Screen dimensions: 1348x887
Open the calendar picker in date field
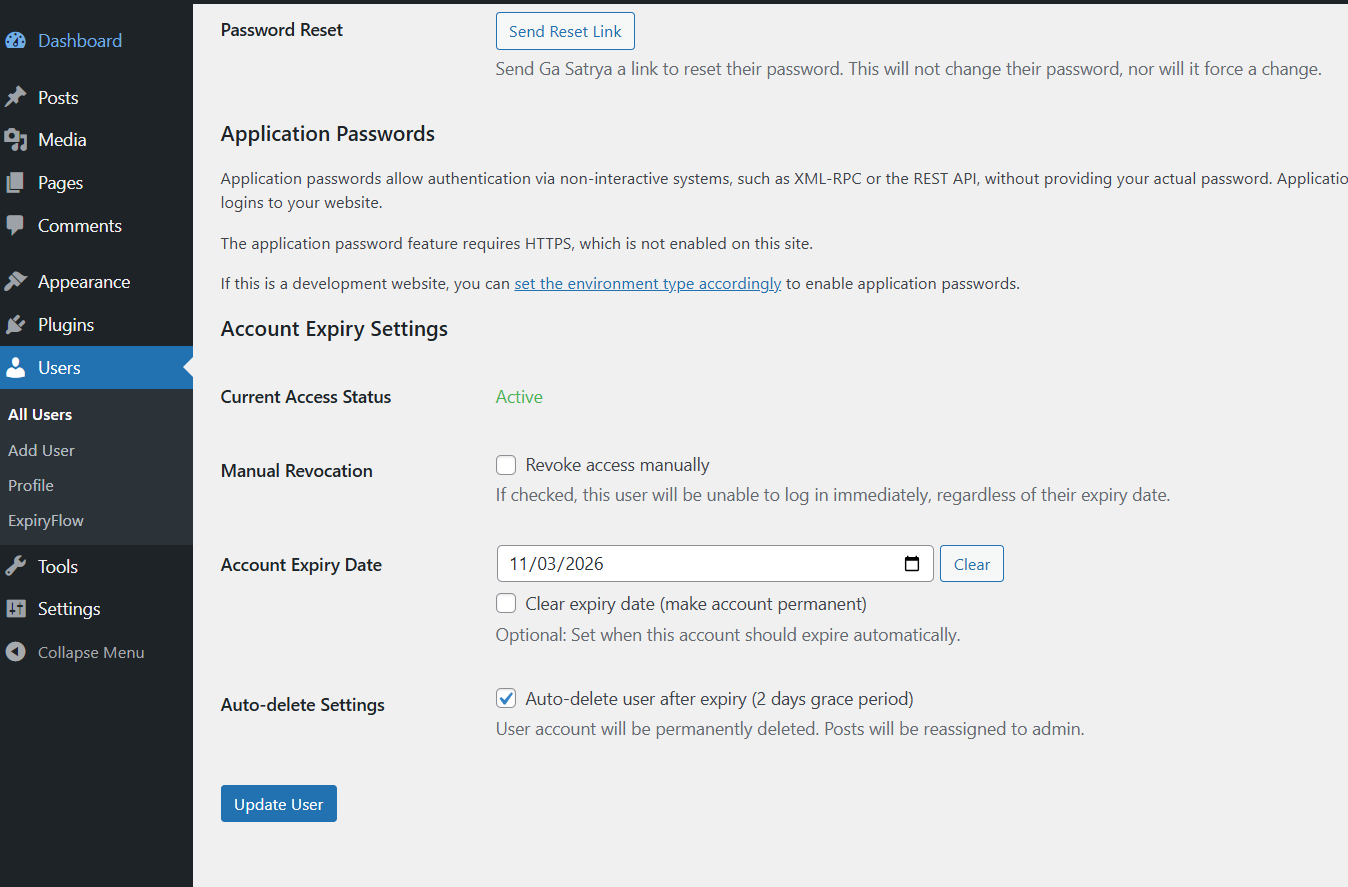pos(911,564)
